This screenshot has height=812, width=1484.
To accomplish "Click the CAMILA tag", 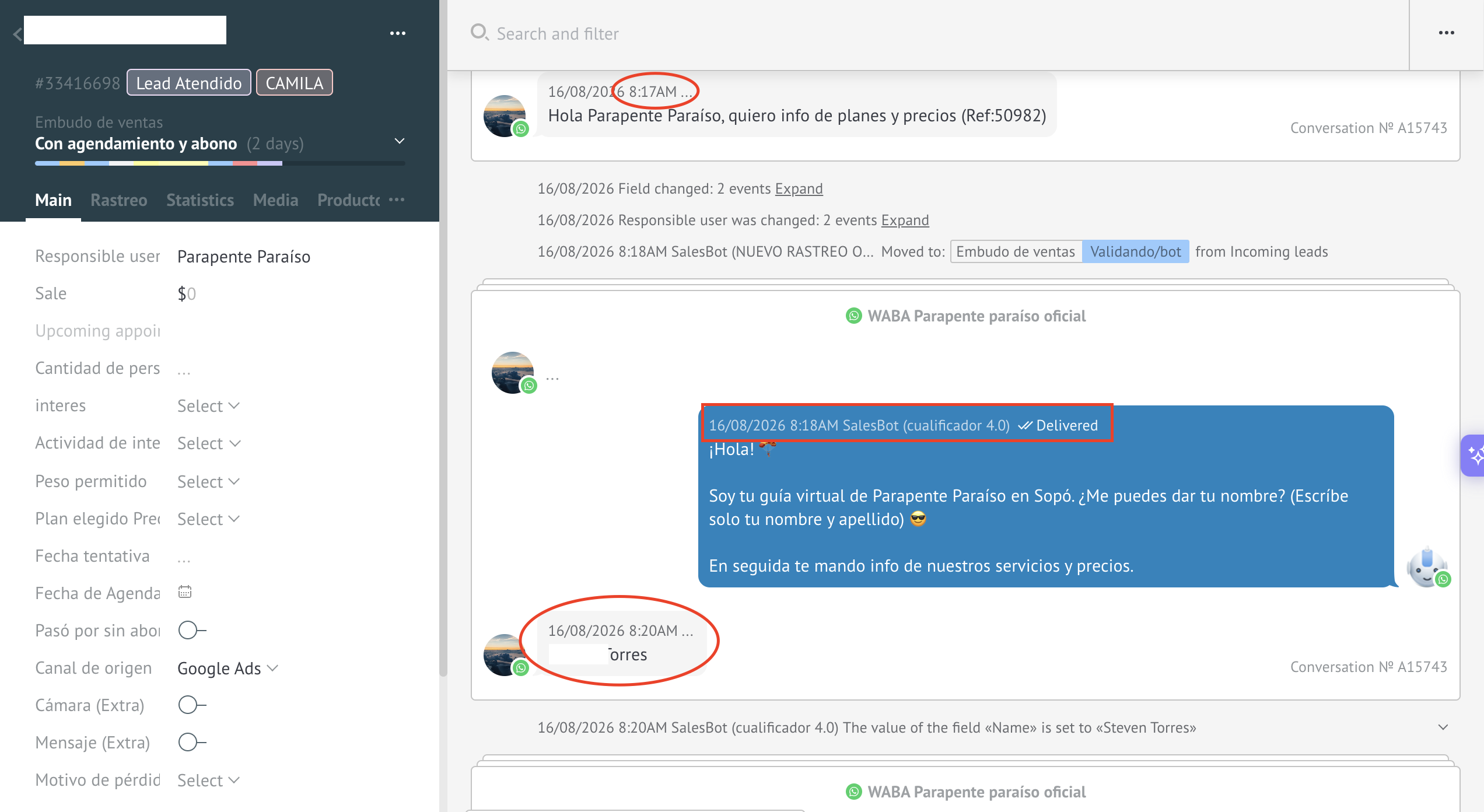I will (295, 83).
